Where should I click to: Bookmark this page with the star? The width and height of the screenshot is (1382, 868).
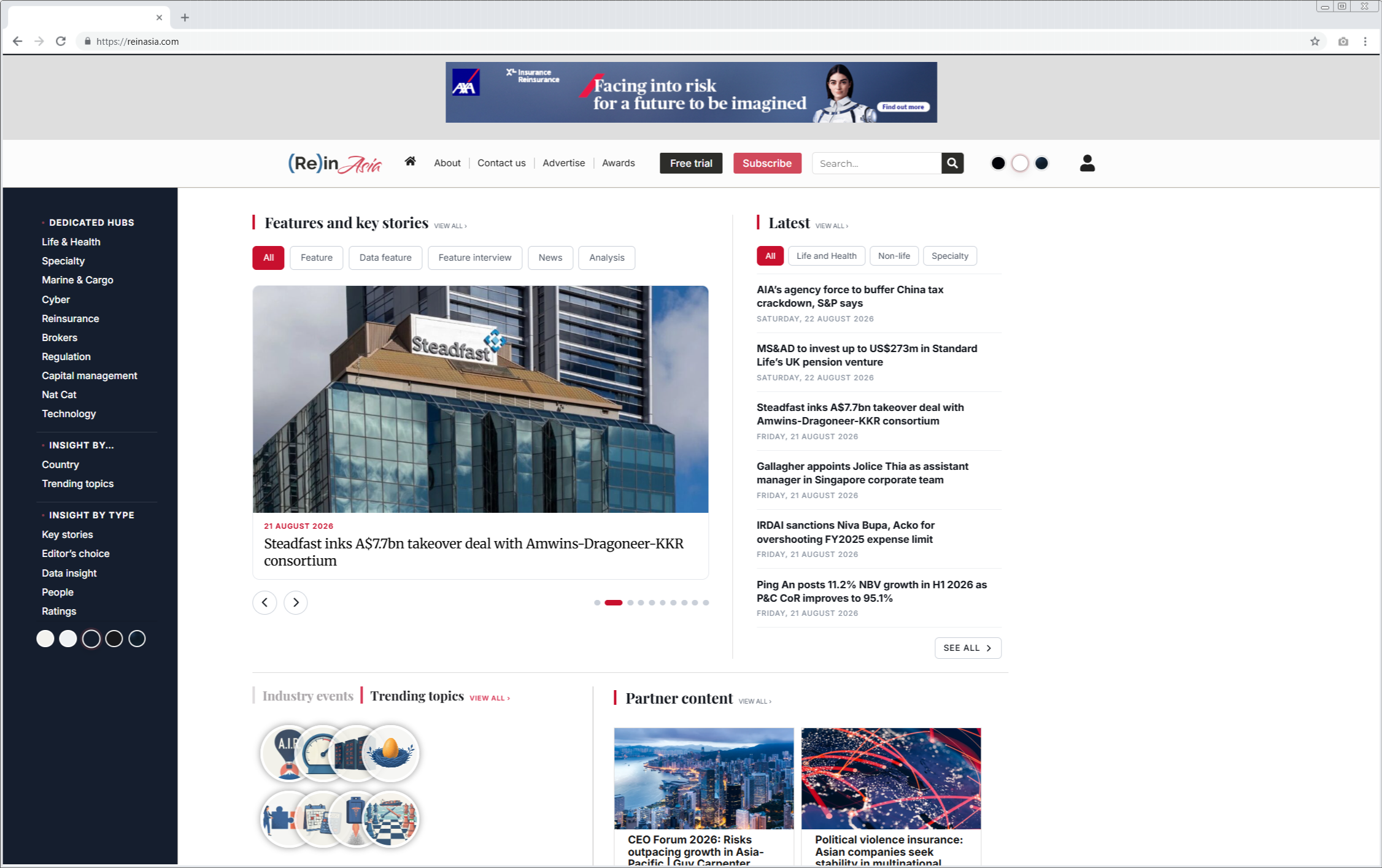pyautogui.click(x=1314, y=41)
